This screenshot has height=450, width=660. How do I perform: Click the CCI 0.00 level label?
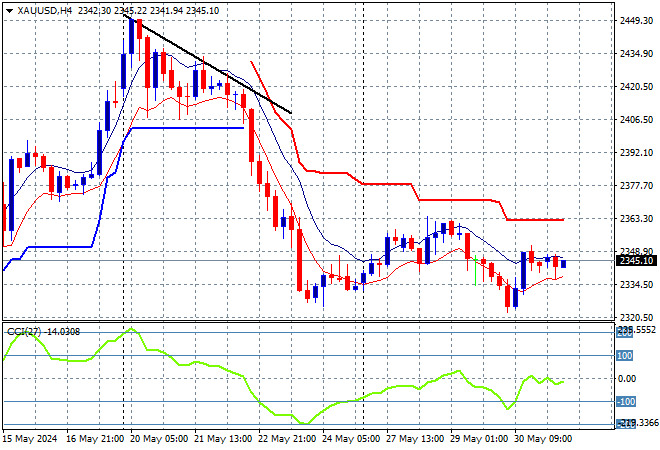click(624, 379)
